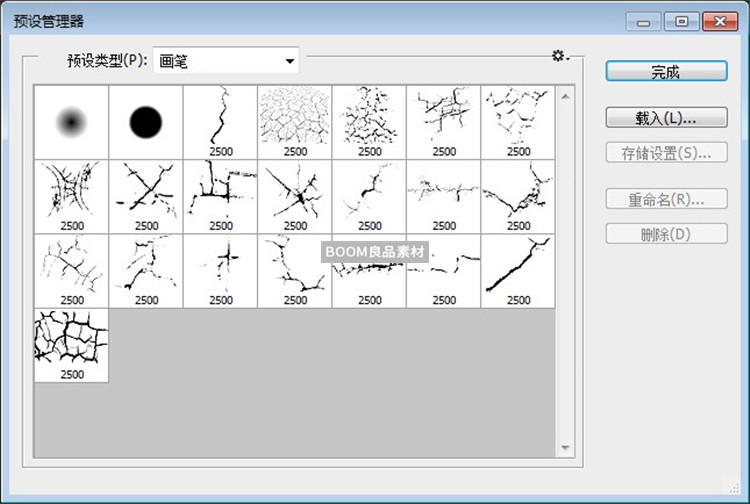Pick the cross-shaped crack brush in third row
The height and width of the screenshot is (504, 750).
(x=220, y=270)
